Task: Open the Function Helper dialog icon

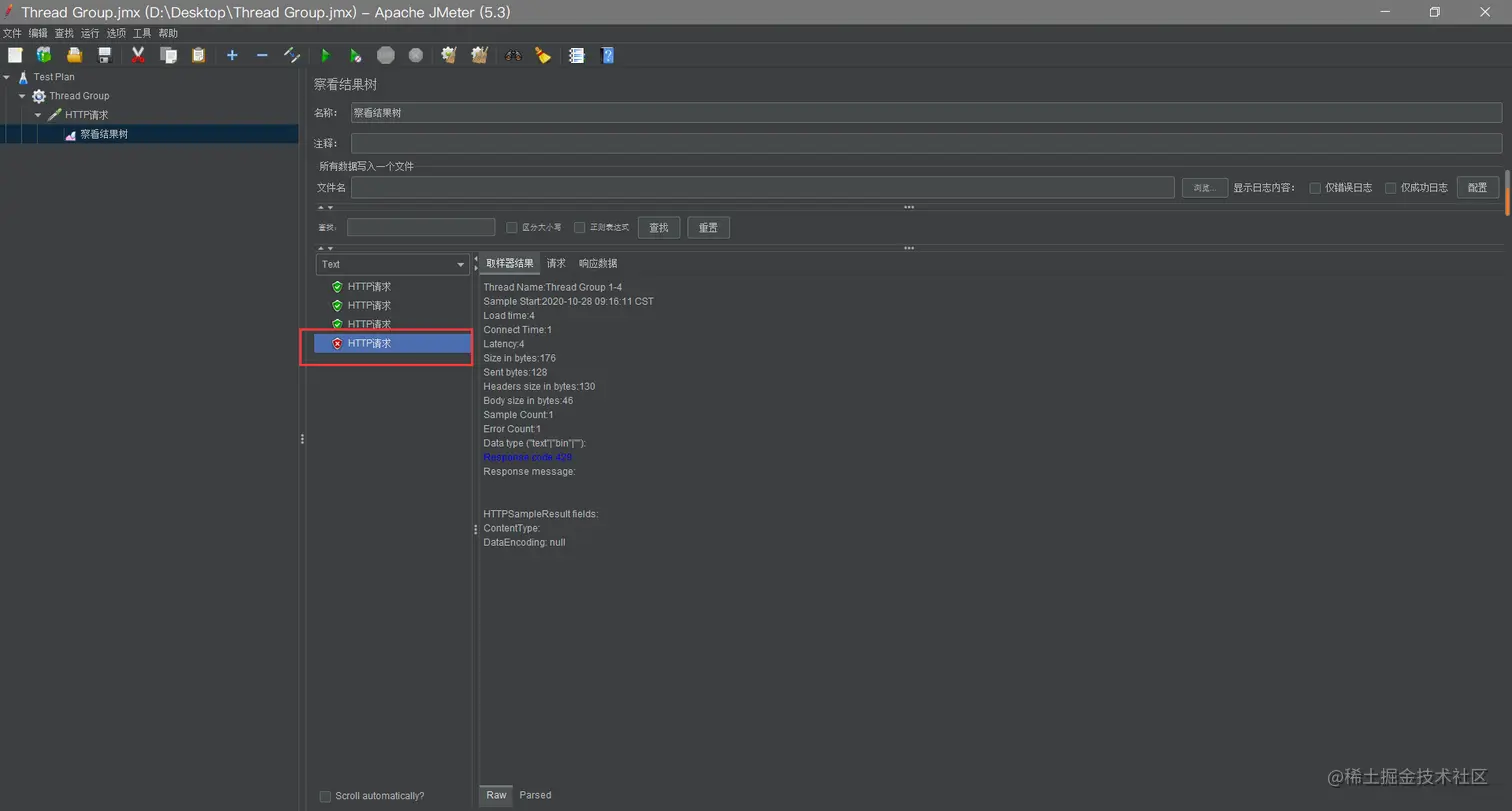Action: tap(576, 55)
